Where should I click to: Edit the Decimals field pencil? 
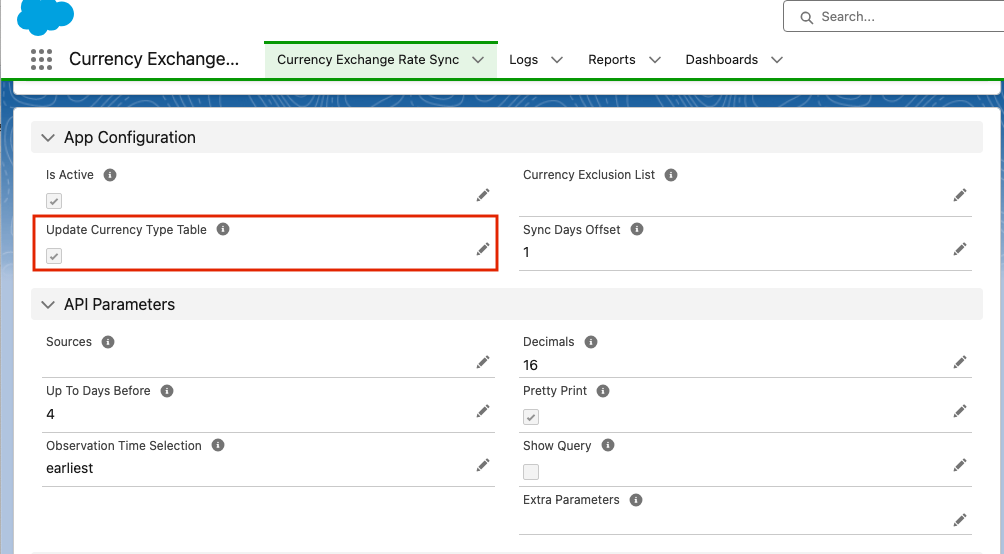pos(960,363)
